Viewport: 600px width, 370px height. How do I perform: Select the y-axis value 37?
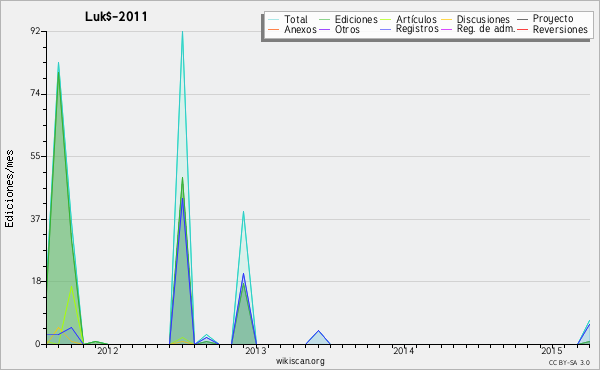[35, 219]
